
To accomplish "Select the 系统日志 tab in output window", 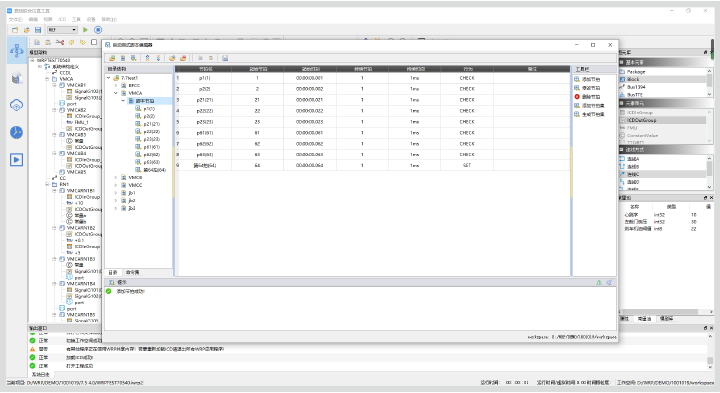I will pyautogui.click(x=40, y=375).
